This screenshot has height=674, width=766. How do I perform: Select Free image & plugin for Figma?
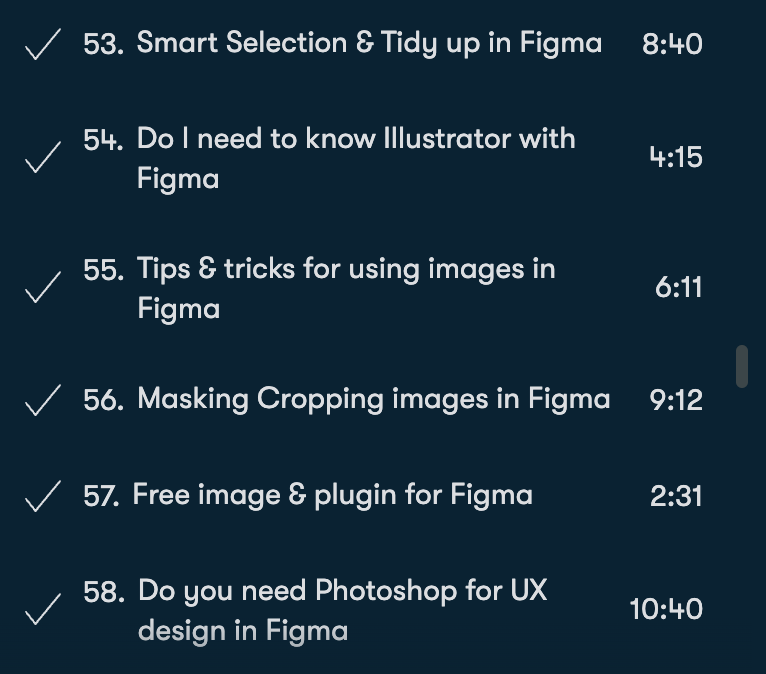pos(332,495)
